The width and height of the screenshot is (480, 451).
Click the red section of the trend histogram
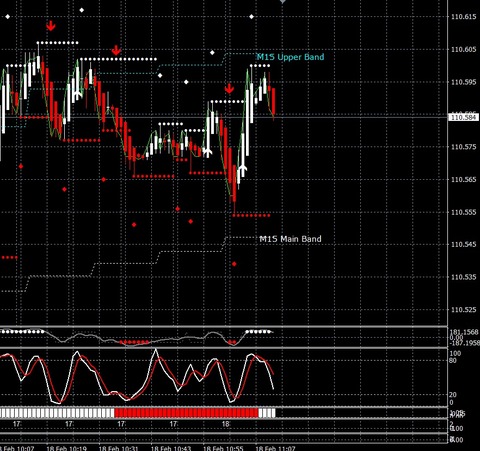coord(186,413)
